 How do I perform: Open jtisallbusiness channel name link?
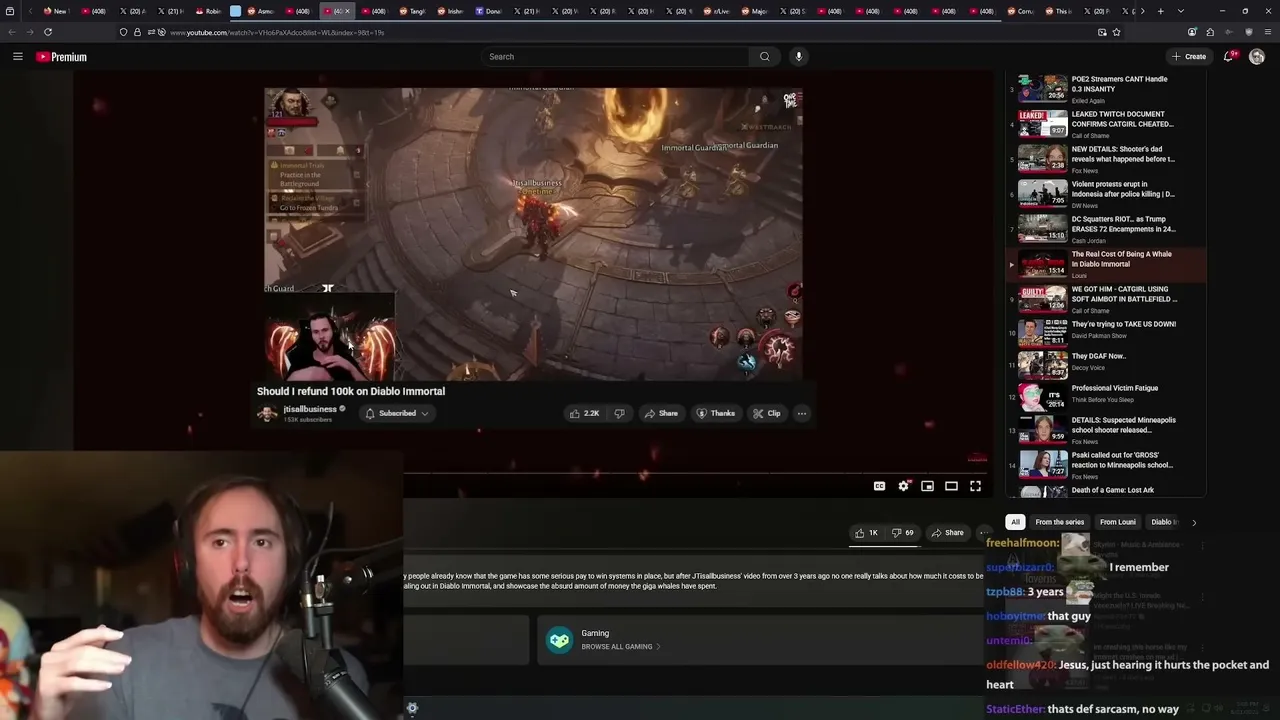(310, 409)
